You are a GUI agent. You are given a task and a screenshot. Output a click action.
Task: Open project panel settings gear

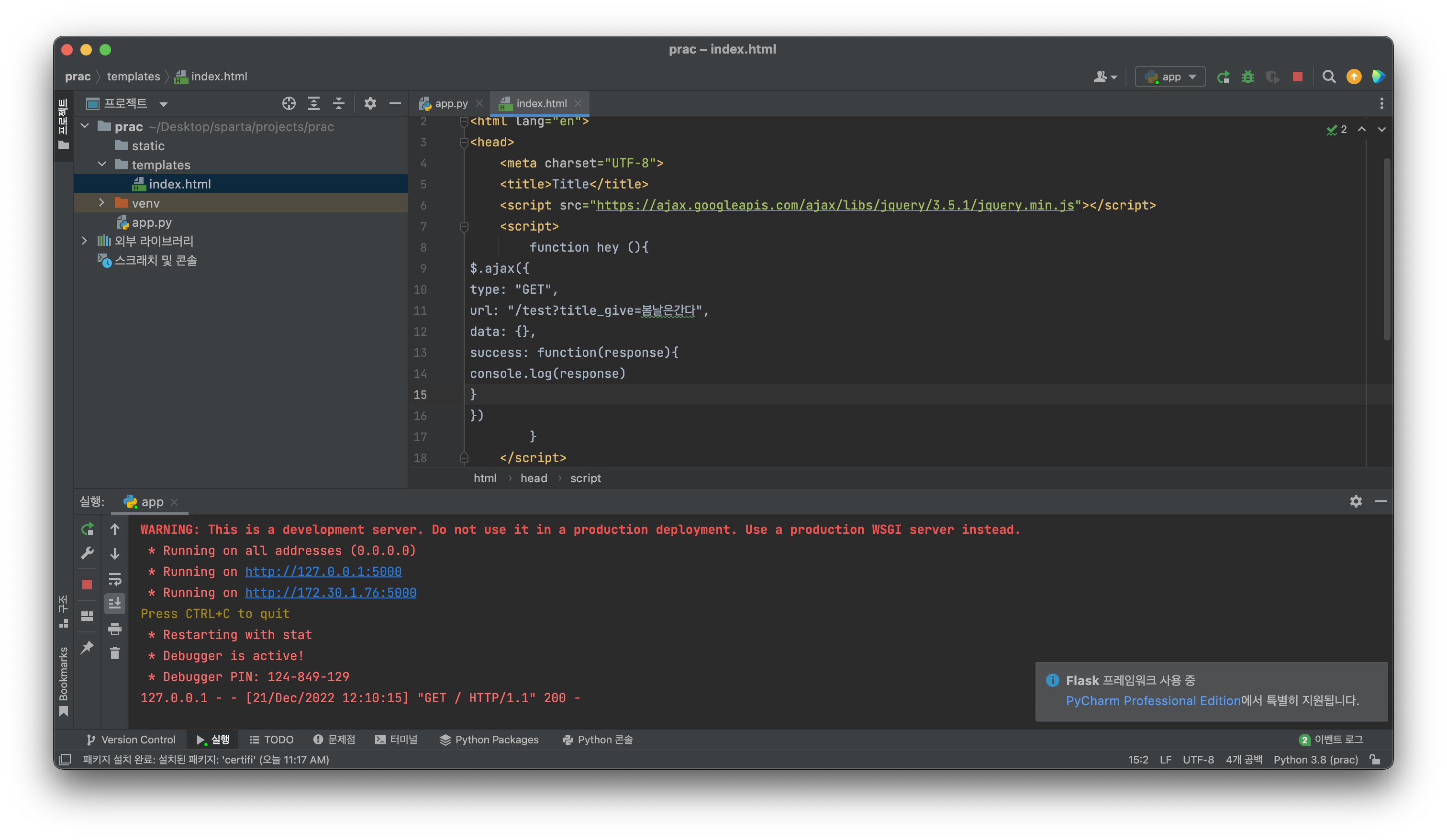[x=370, y=103]
